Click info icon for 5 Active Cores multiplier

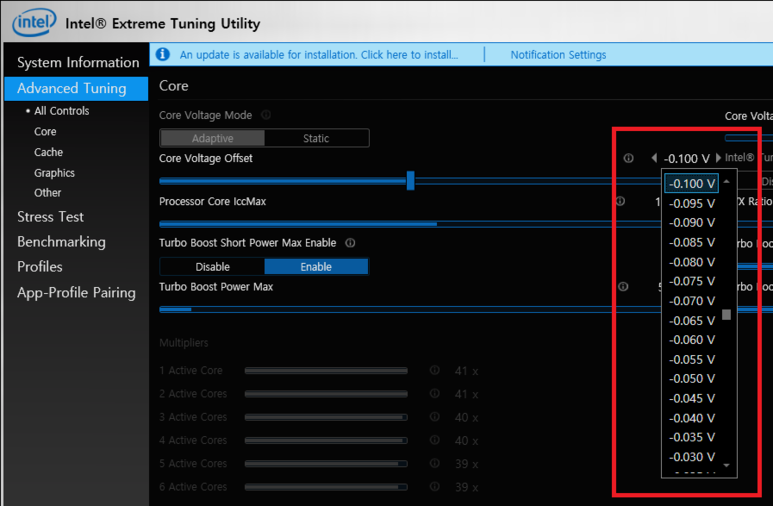(x=434, y=463)
